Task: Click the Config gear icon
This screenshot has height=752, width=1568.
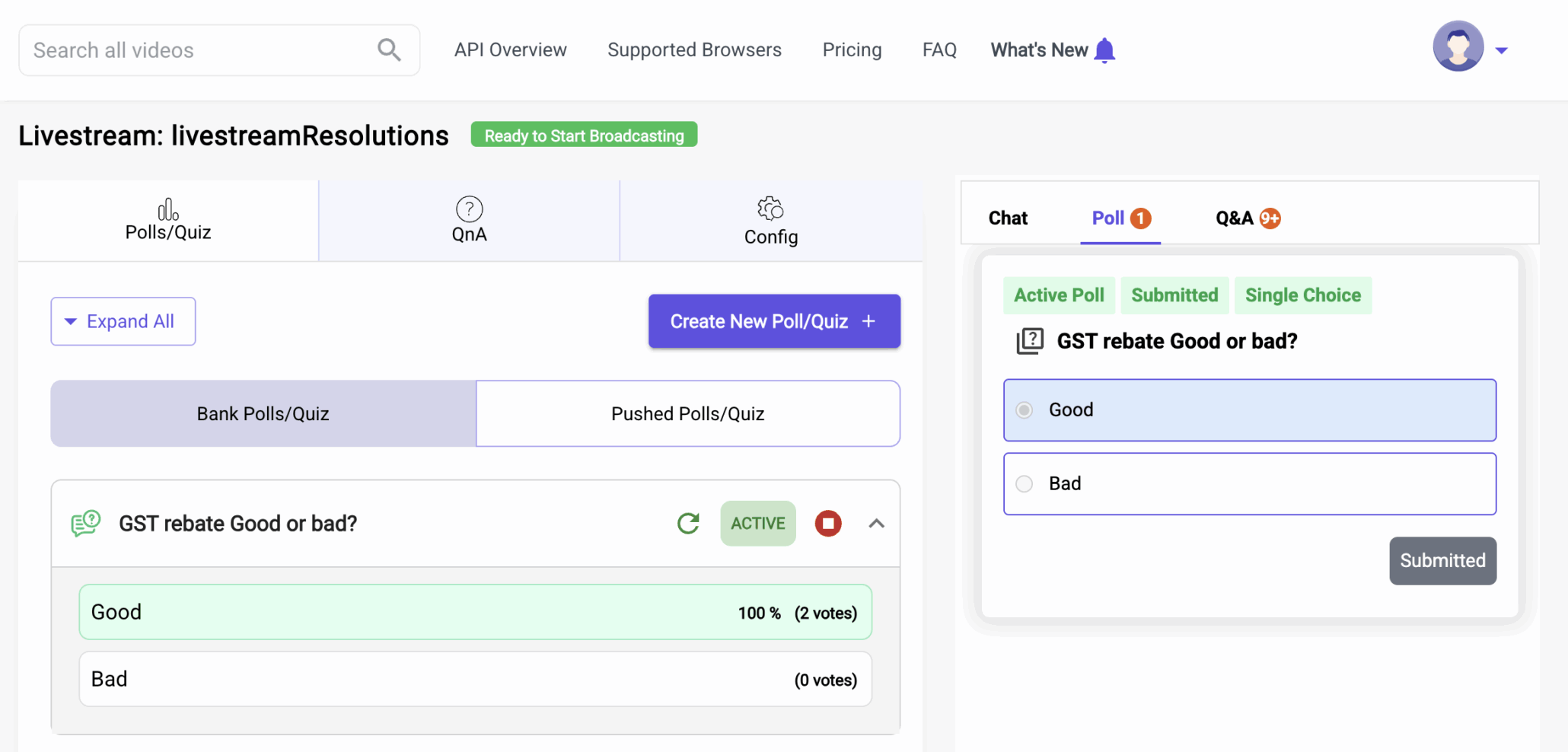Action: tap(770, 209)
